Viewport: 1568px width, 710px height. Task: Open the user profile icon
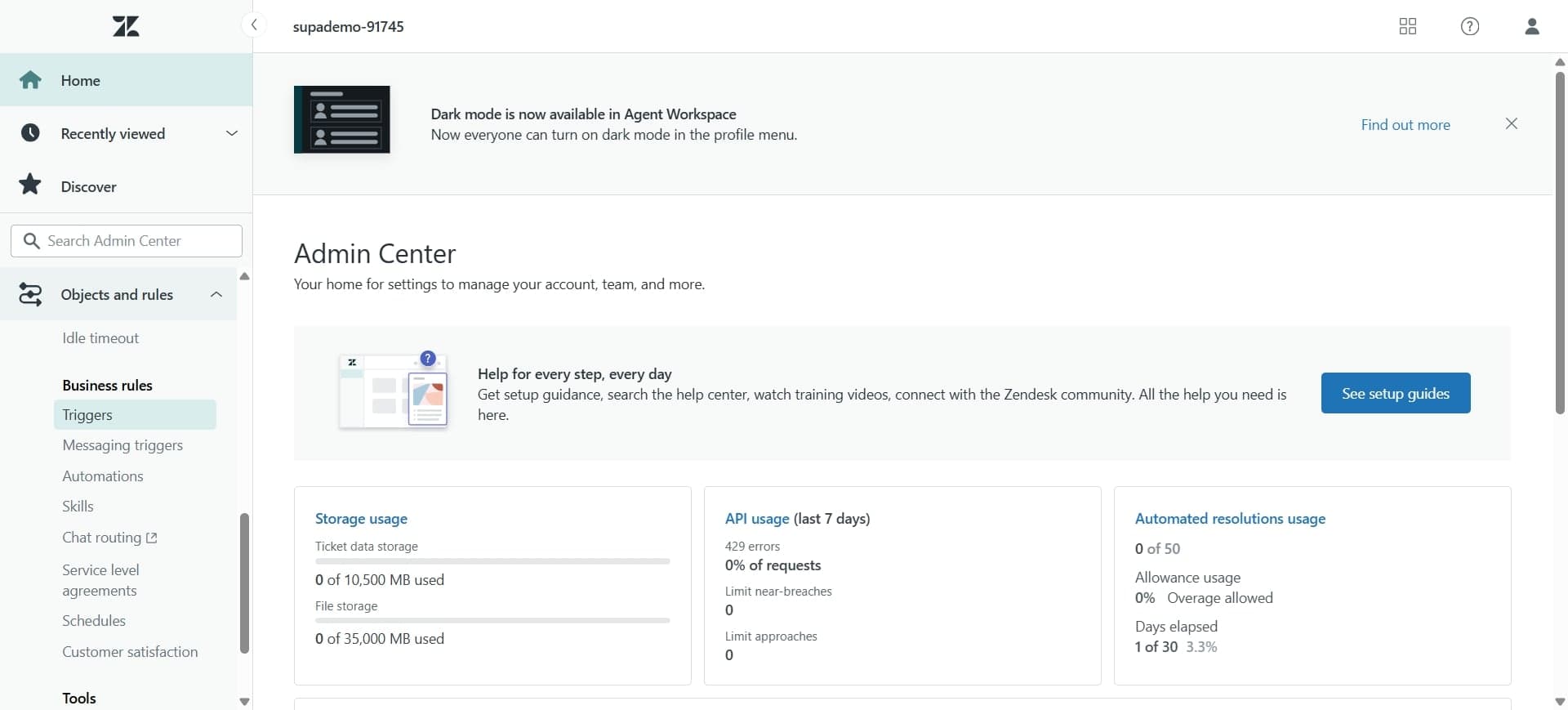(1531, 26)
